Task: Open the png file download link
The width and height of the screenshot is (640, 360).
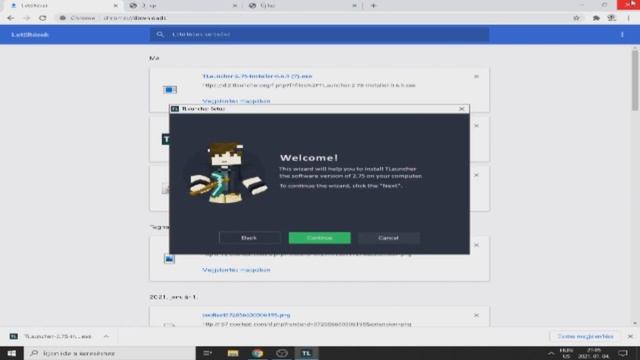Action: pos(246,315)
